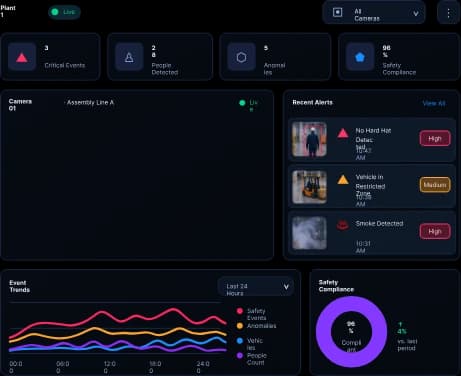
Task: Click the green Live status pill next to Plant 1
Action: click(x=64, y=12)
